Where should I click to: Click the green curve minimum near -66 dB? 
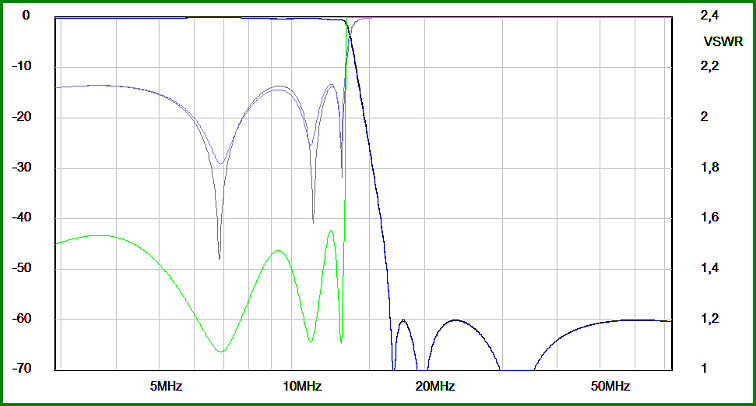[221, 351]
